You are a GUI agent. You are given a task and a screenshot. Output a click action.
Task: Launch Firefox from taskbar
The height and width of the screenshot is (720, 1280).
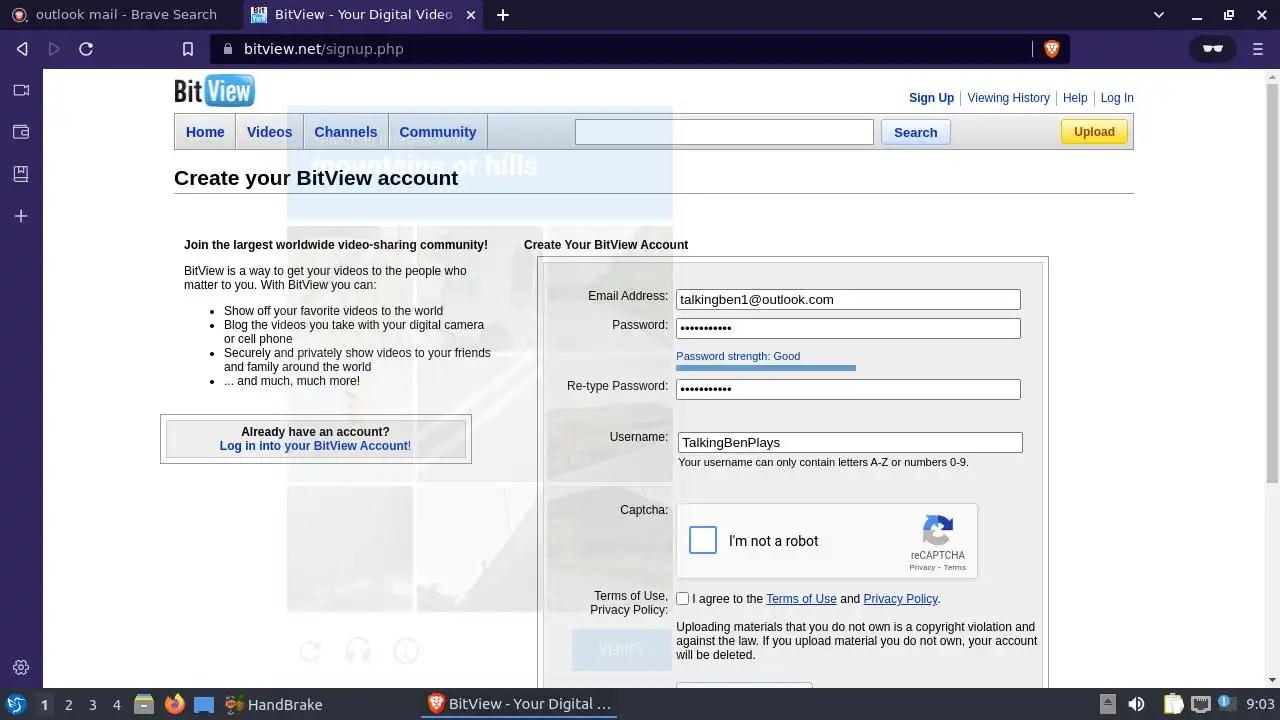pyautogui.click(x=174, y=704)
